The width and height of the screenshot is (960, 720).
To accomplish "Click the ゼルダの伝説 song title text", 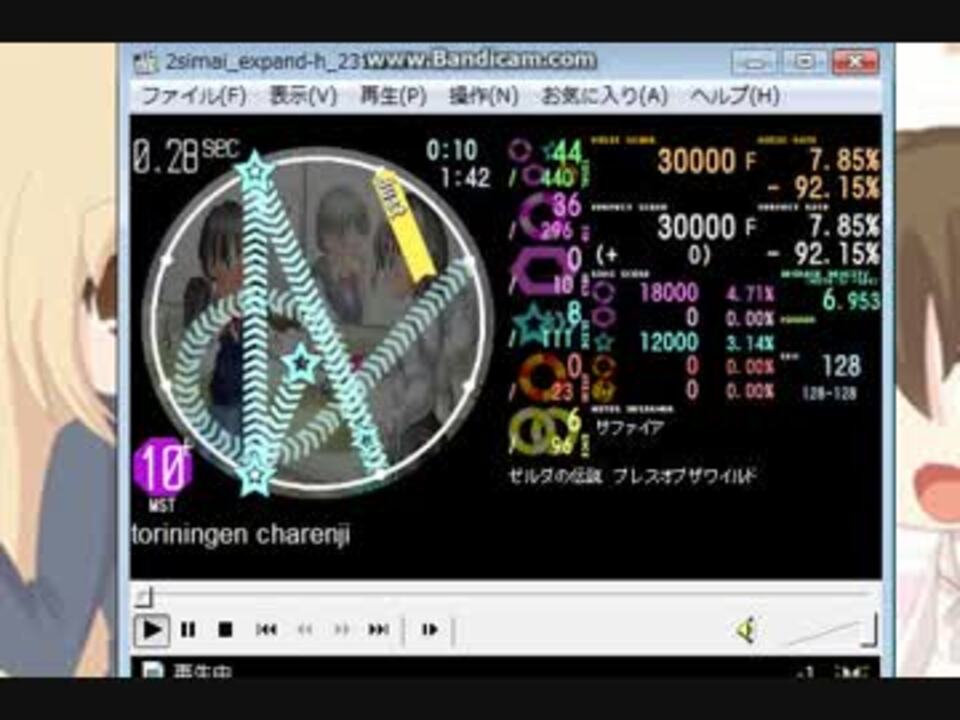I will pyautogui.click(x=633, y=476).
